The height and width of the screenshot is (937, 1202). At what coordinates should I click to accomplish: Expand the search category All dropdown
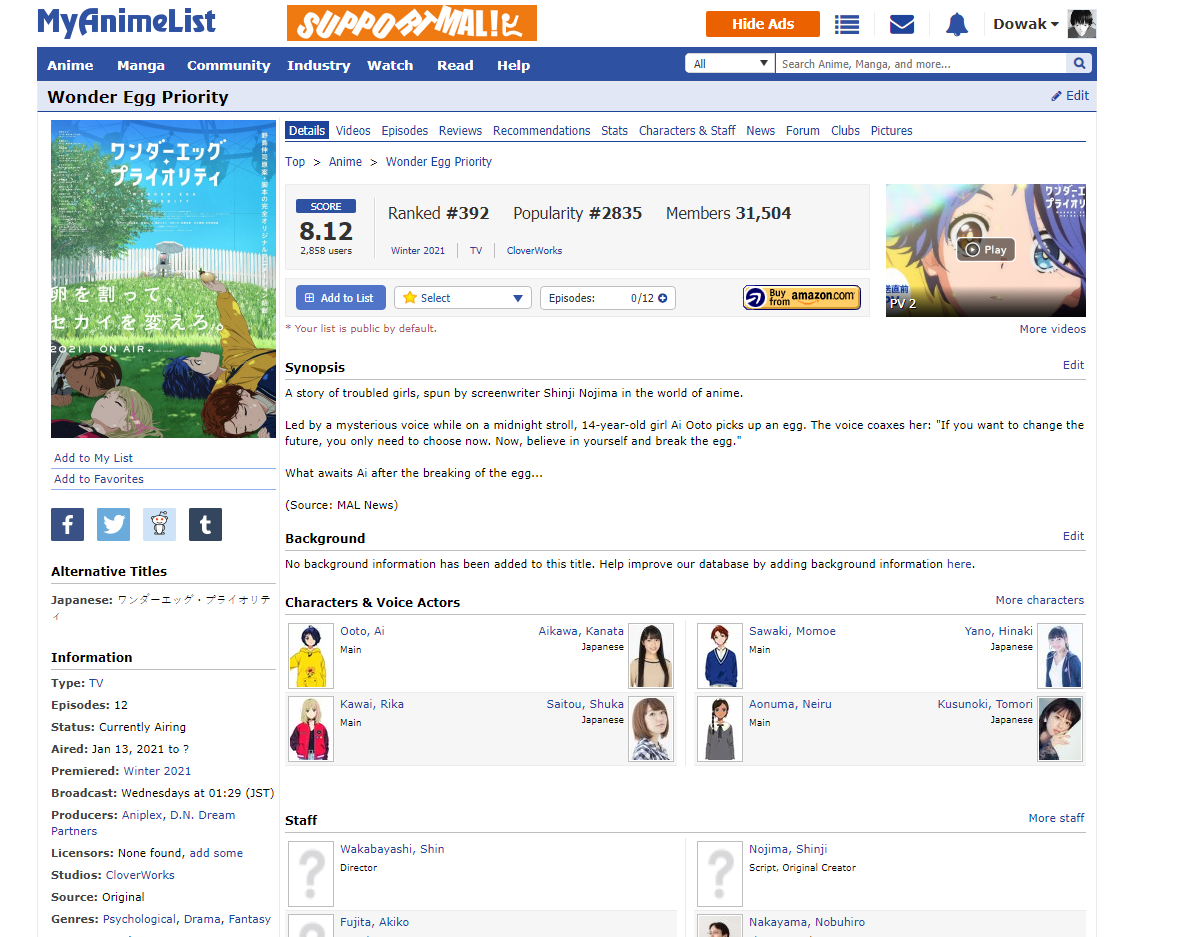(729, 64)
